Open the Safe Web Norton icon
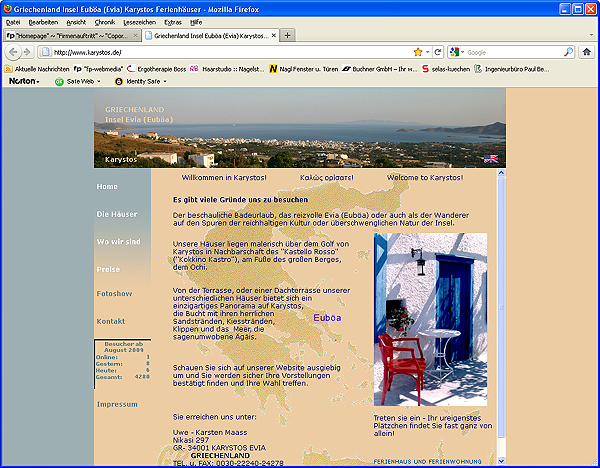 coord(60,81)
